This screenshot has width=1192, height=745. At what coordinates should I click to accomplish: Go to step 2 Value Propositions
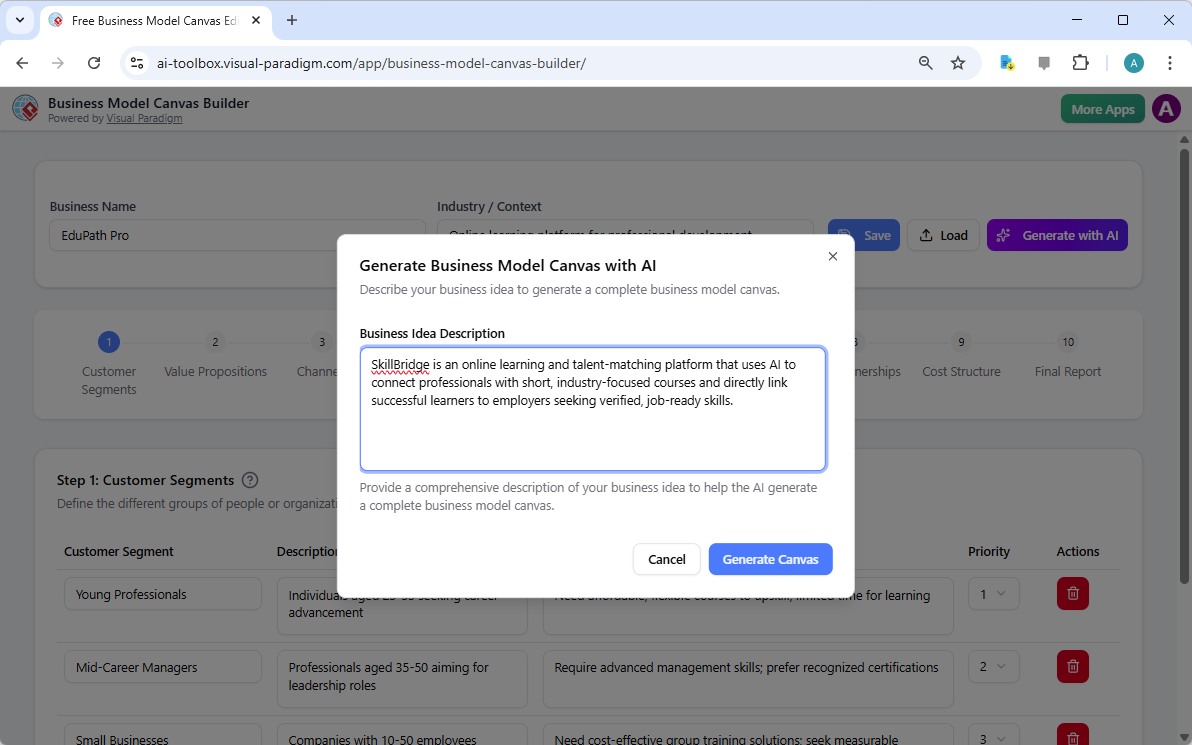tap(215, 343)
